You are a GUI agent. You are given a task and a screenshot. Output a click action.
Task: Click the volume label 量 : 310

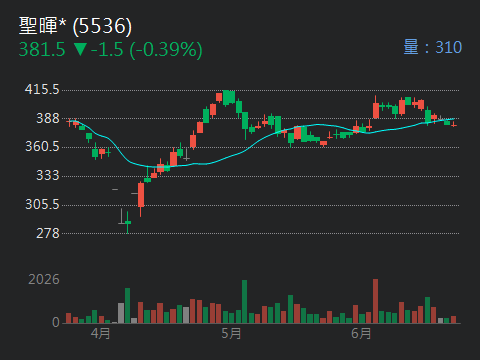click(x=433, y=47)
